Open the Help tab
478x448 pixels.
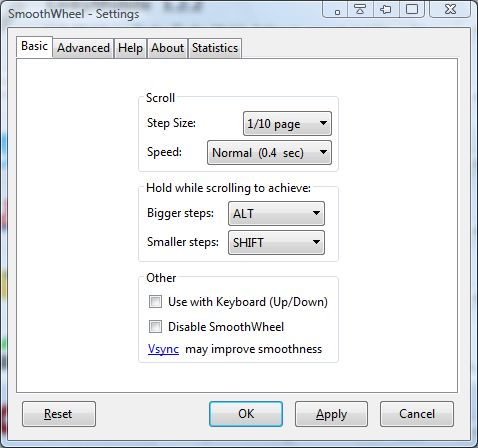click(130, 48)
